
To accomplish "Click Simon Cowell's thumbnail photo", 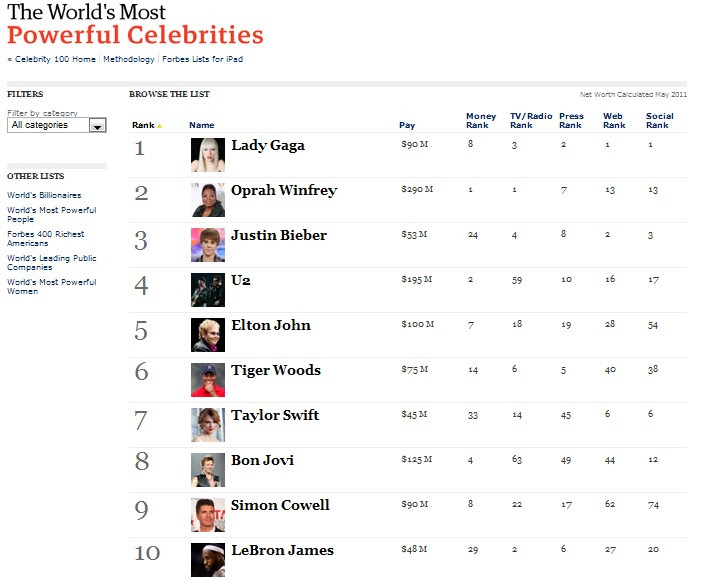I will coord(208,515).
